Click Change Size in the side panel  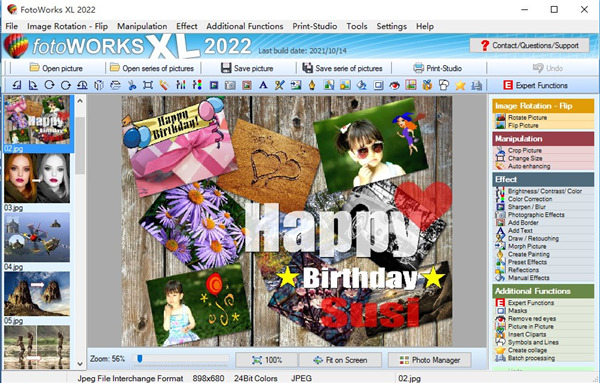point(525,158)
